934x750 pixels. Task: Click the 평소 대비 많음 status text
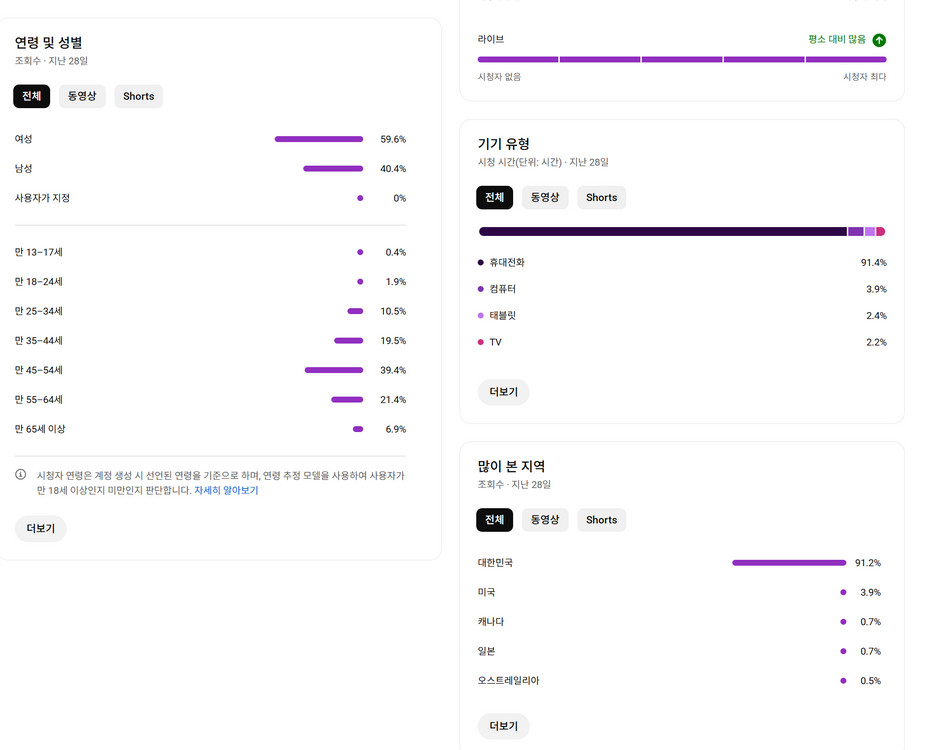[x=837, y=39]
